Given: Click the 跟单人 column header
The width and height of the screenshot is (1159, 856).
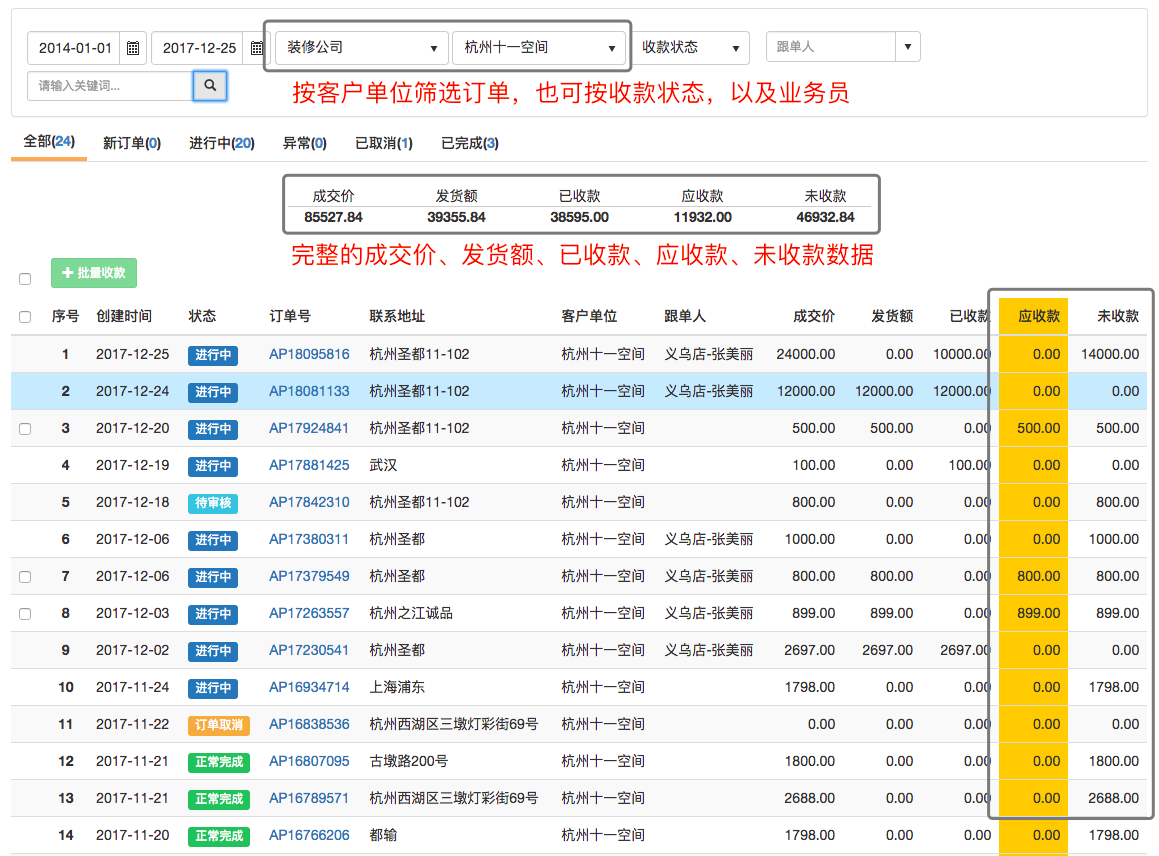Looking at the screenshot, I should (x=684, y=316).
